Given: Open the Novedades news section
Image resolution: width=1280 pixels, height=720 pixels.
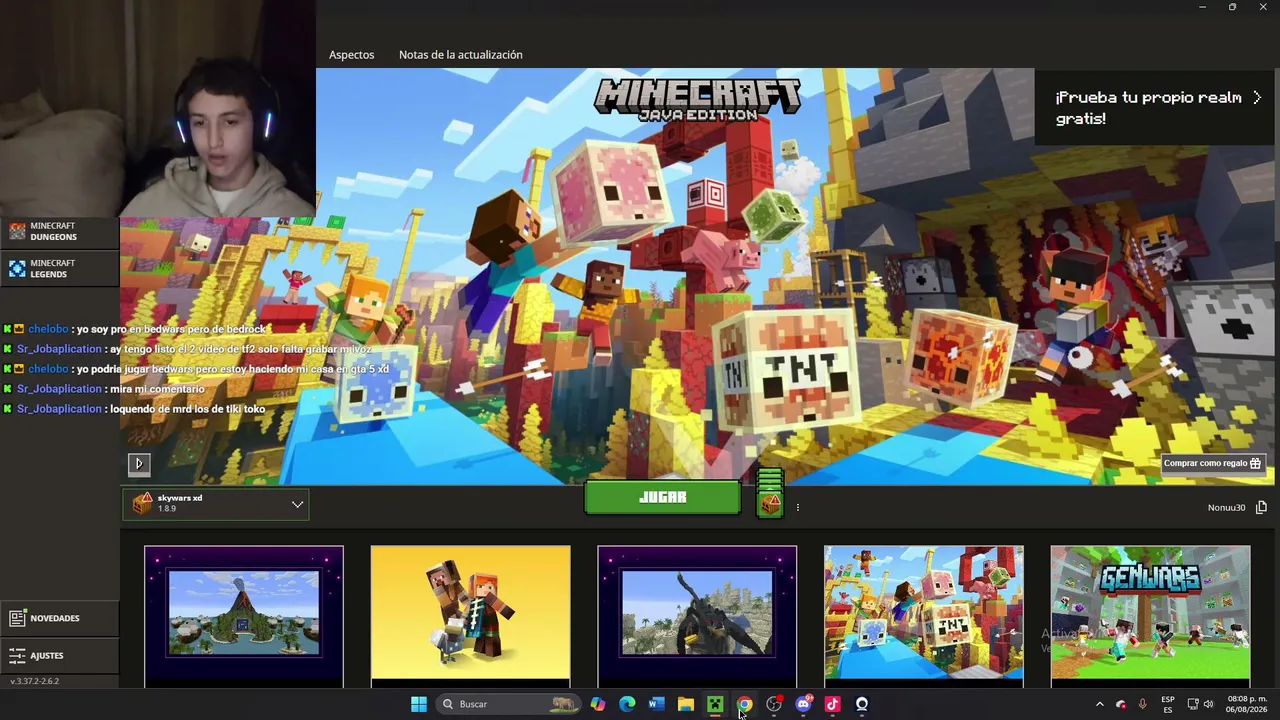Looking at the screenshot, I should [x=59, y=618].
